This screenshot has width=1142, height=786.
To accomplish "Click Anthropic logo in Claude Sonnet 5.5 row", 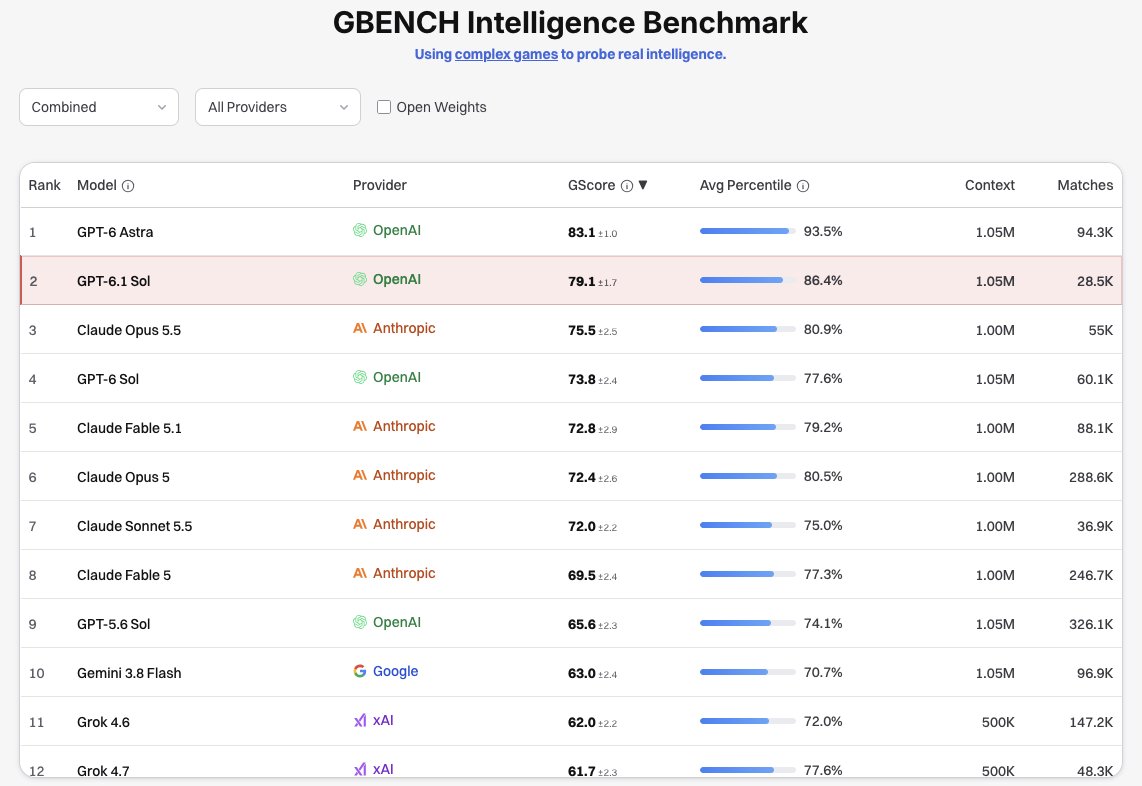I will pos(360,524).
